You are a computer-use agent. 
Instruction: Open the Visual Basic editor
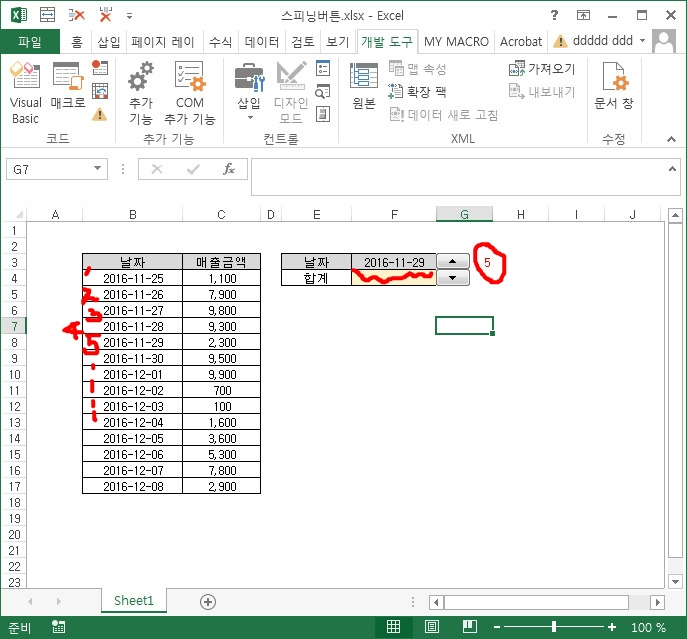(25, 92)
